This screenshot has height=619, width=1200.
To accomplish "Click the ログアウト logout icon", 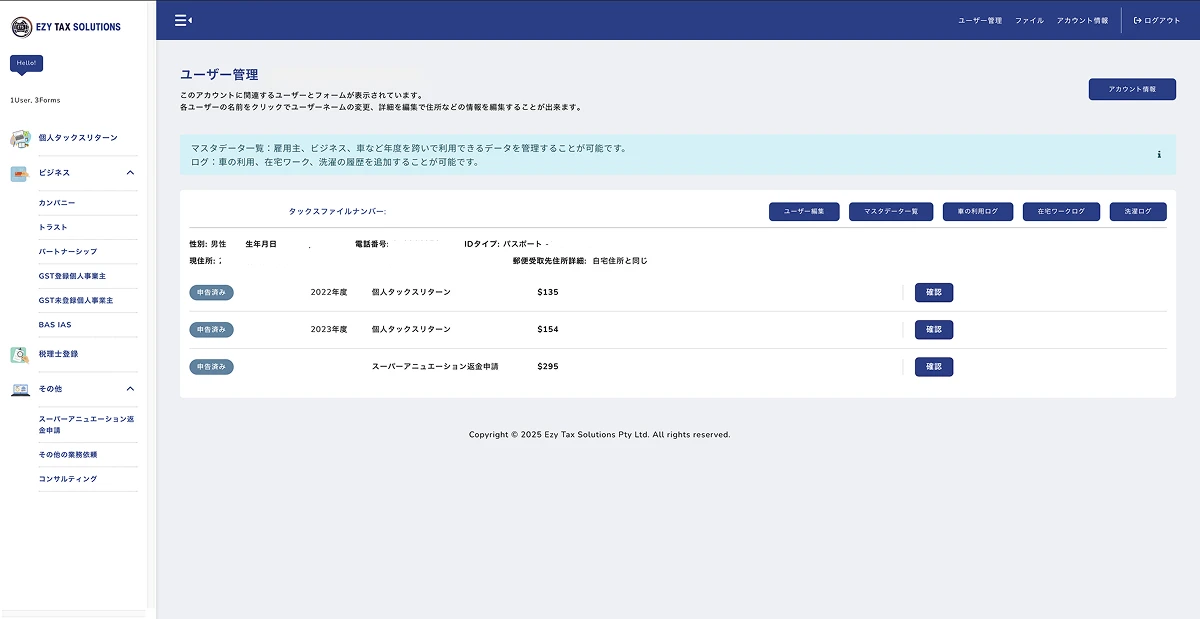I will pyautogui.click(x=1138, y=20).
